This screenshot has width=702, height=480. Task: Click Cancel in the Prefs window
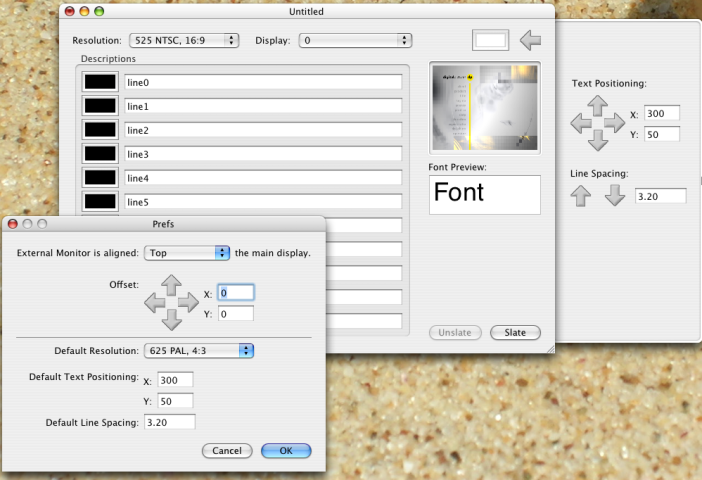[x=227, y=451]
